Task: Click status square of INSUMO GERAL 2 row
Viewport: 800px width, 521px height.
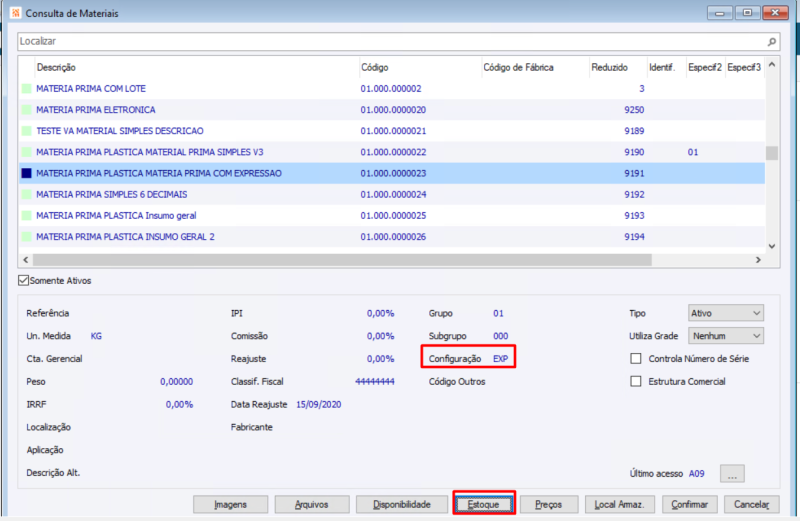Action: click(x=27, y=237)
